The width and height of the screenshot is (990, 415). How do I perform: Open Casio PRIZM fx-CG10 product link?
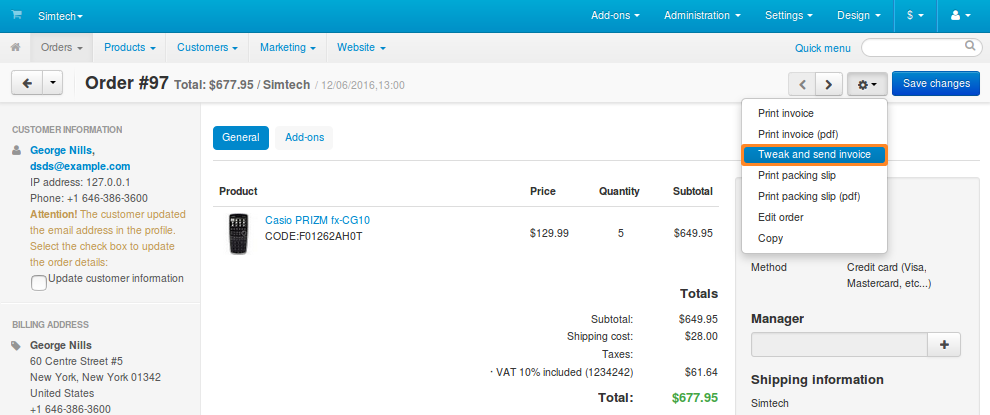(318, 220)
